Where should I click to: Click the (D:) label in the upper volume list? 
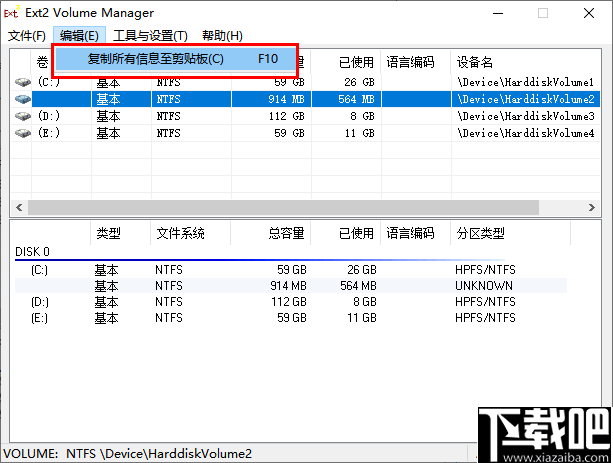coord(49,116)
